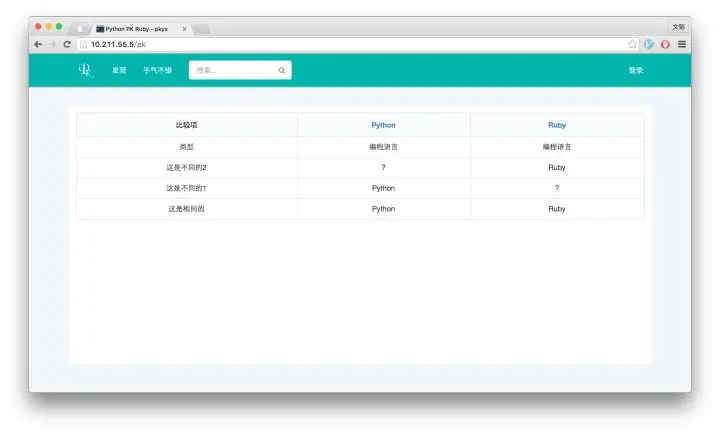The width and height of the screenshot is (720, 434).
Task: Click the green window fullscreen button
Action: 59,27
